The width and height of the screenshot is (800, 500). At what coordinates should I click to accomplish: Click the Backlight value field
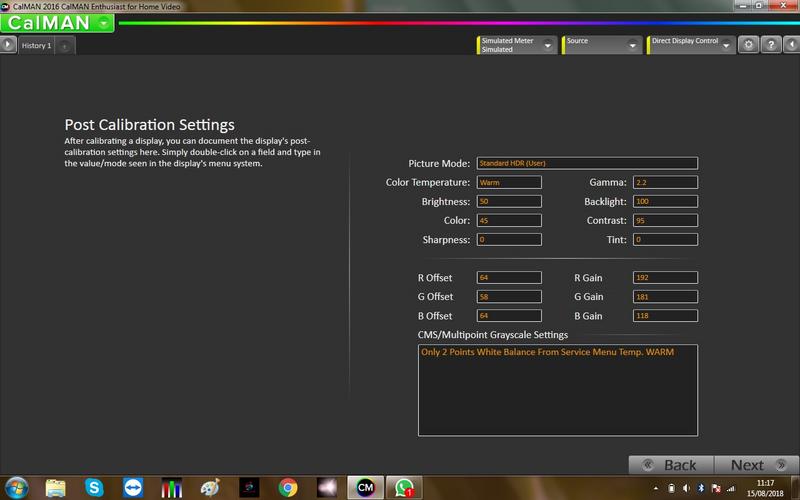tap(665, 202)
